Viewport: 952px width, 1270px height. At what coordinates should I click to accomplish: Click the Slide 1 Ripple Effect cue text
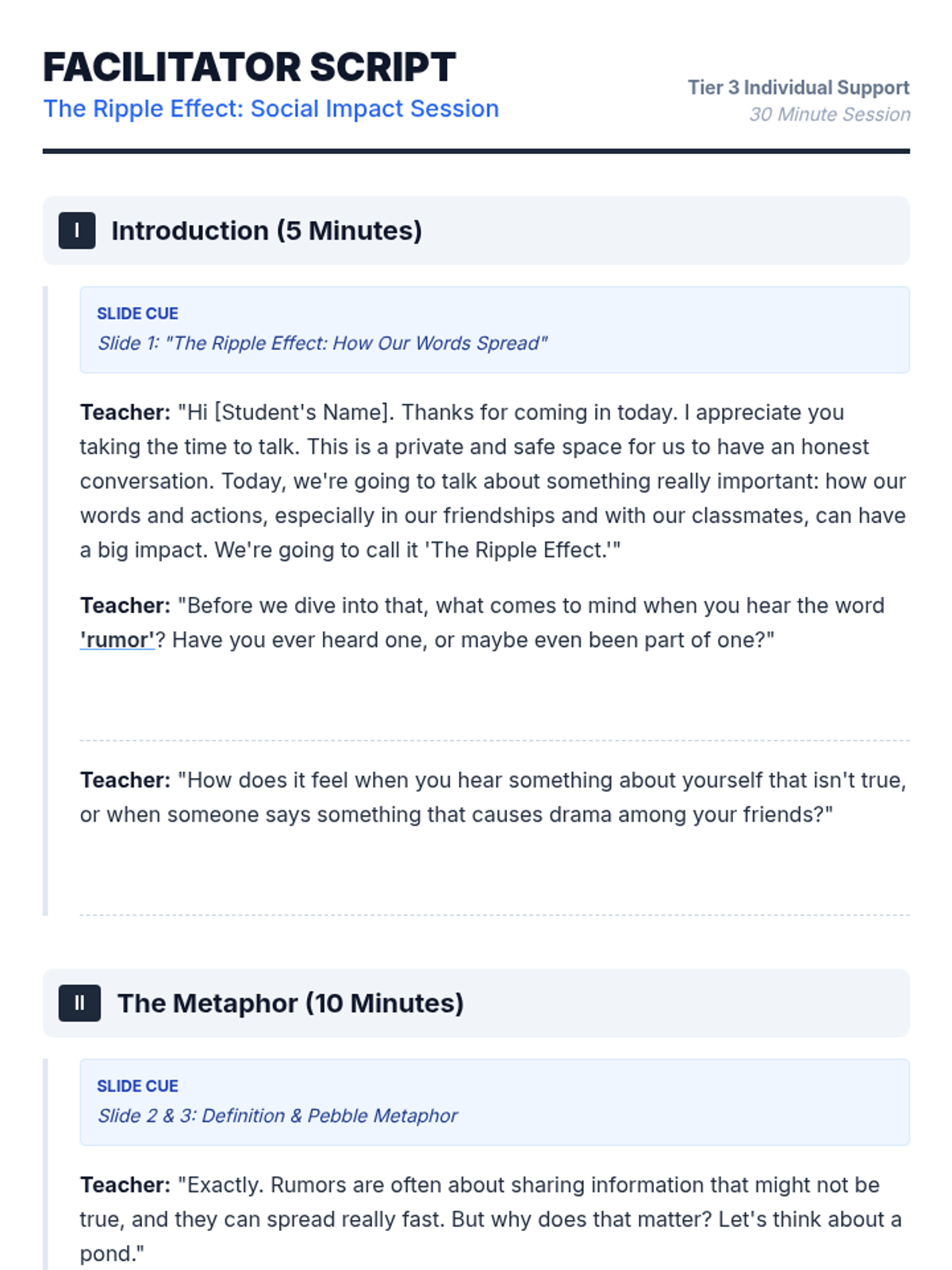point(322,344)
